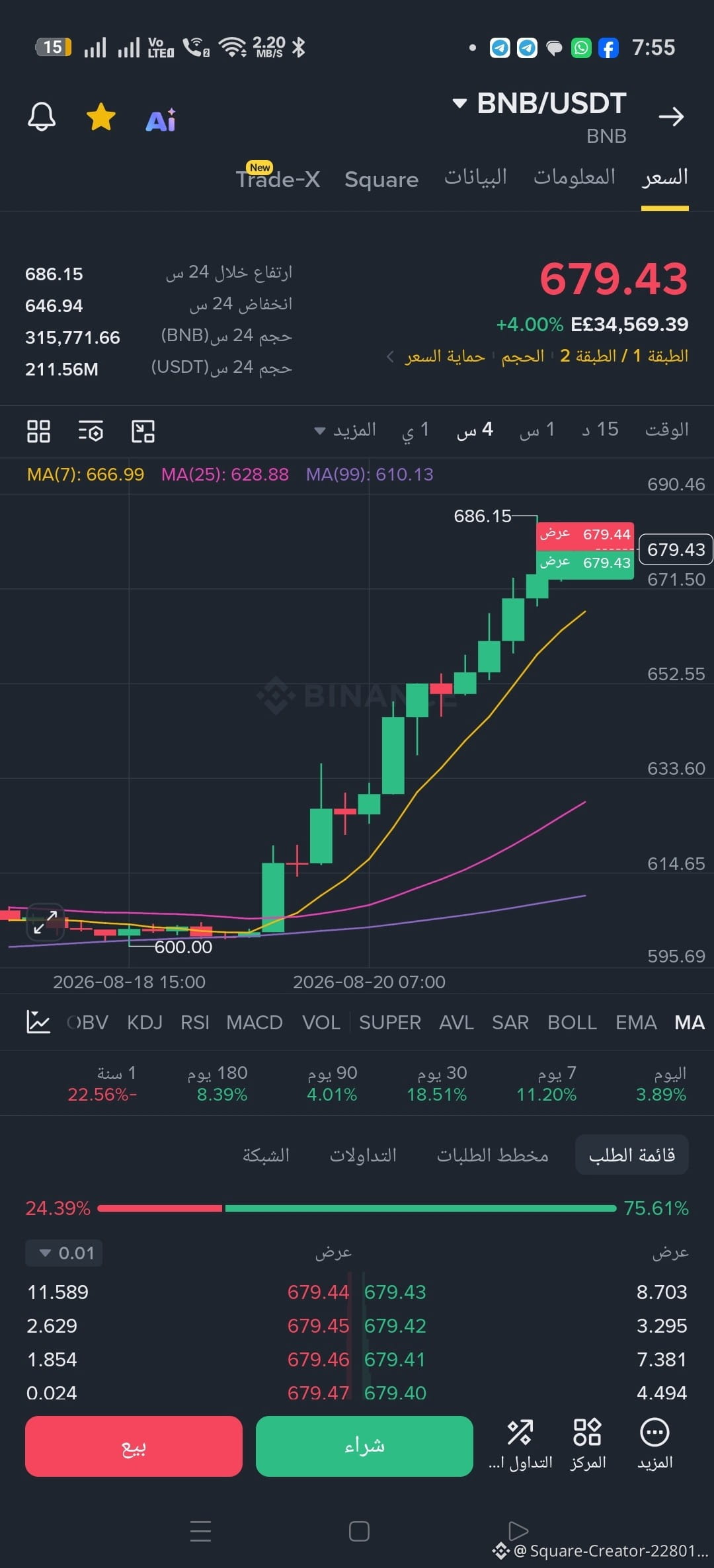Tap the الحجم tag link
The width and height of the screenshot is (714, 1568).
[x=523, y=356]
